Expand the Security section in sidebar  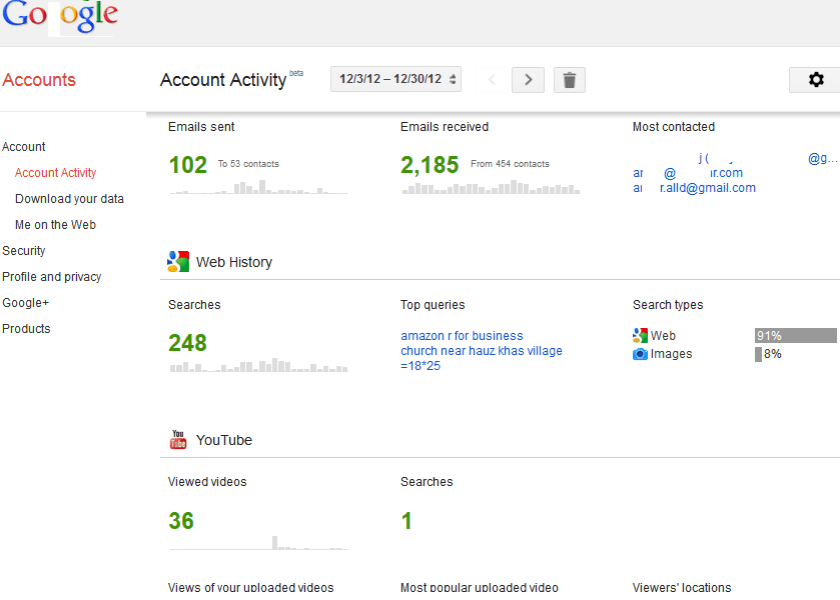pyautogui.click(x=24, y=251)
